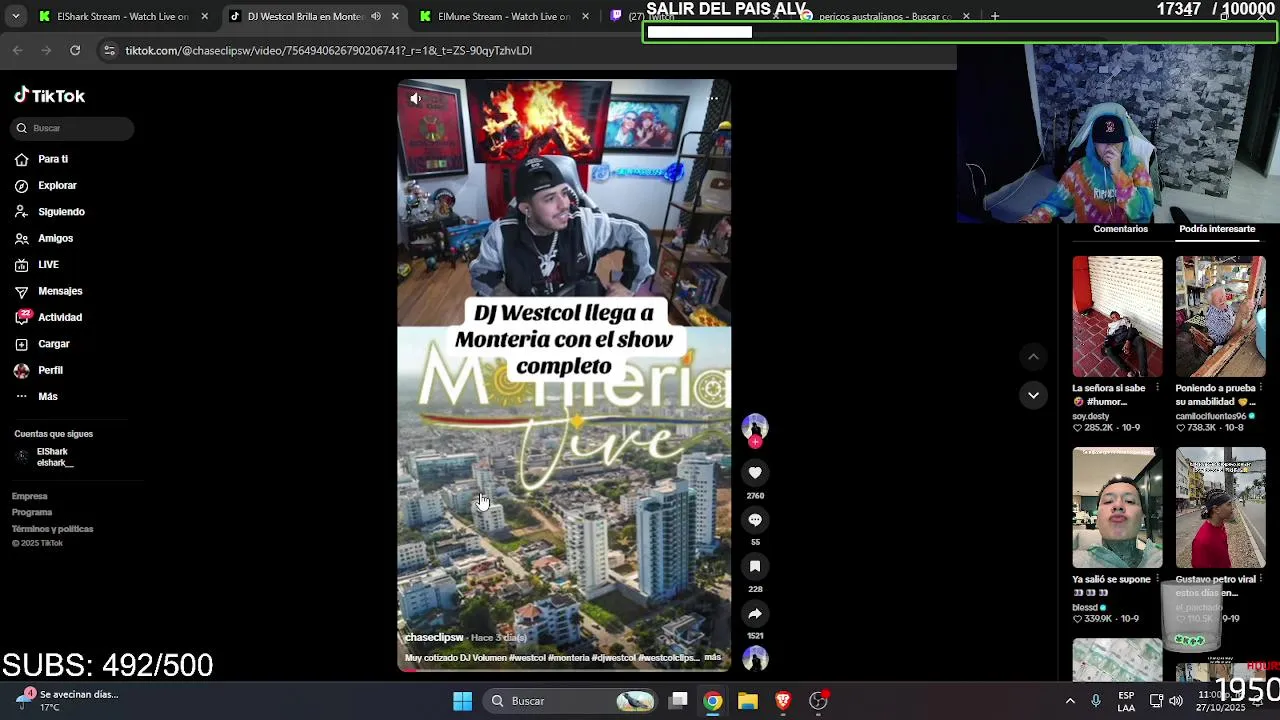Screen dimensions: 1280x720
Task: Open the camilocifuentes96 author name
Action: pos(1210,416)
